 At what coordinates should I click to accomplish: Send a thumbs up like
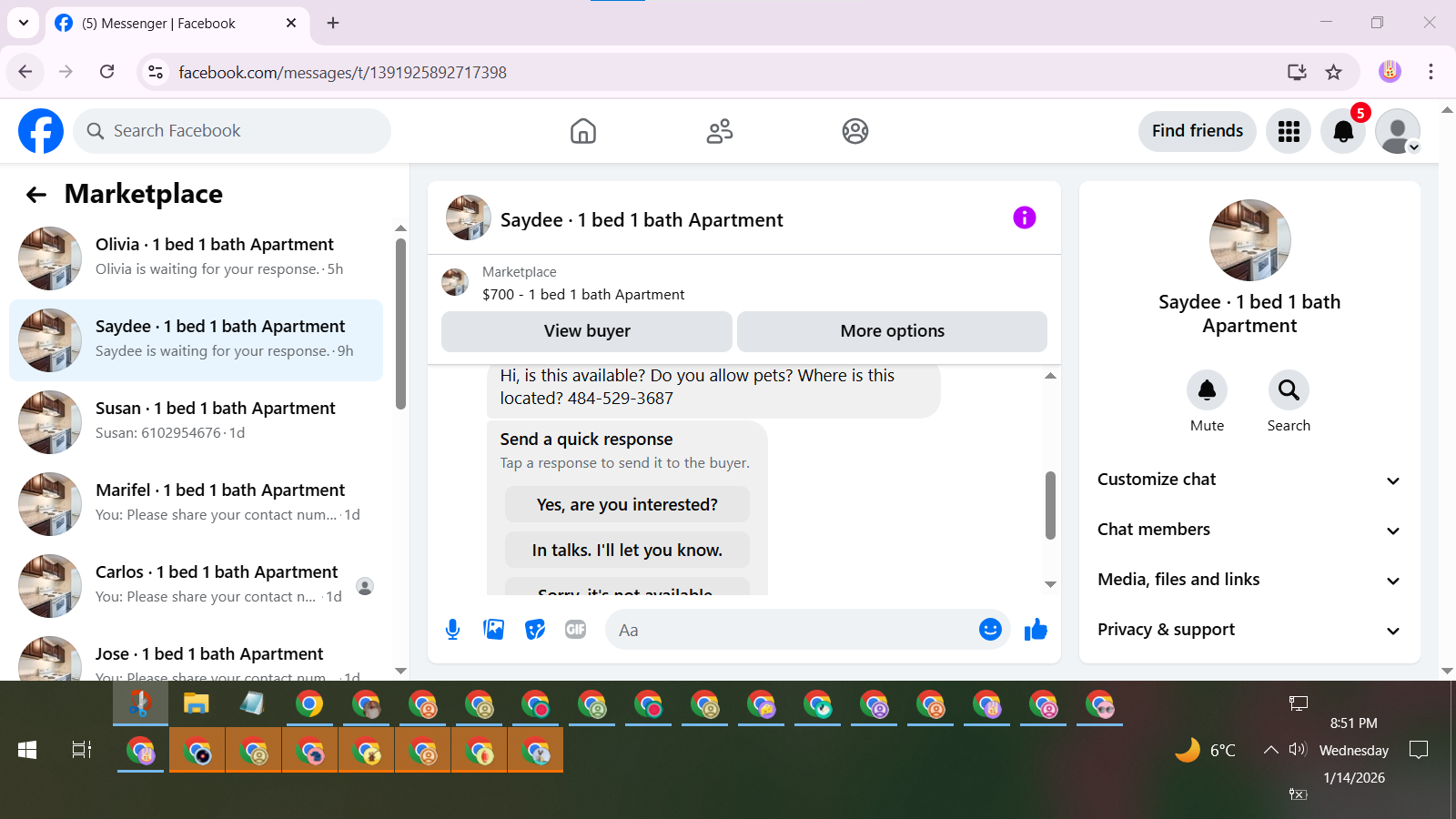[x=1036, y=630]
